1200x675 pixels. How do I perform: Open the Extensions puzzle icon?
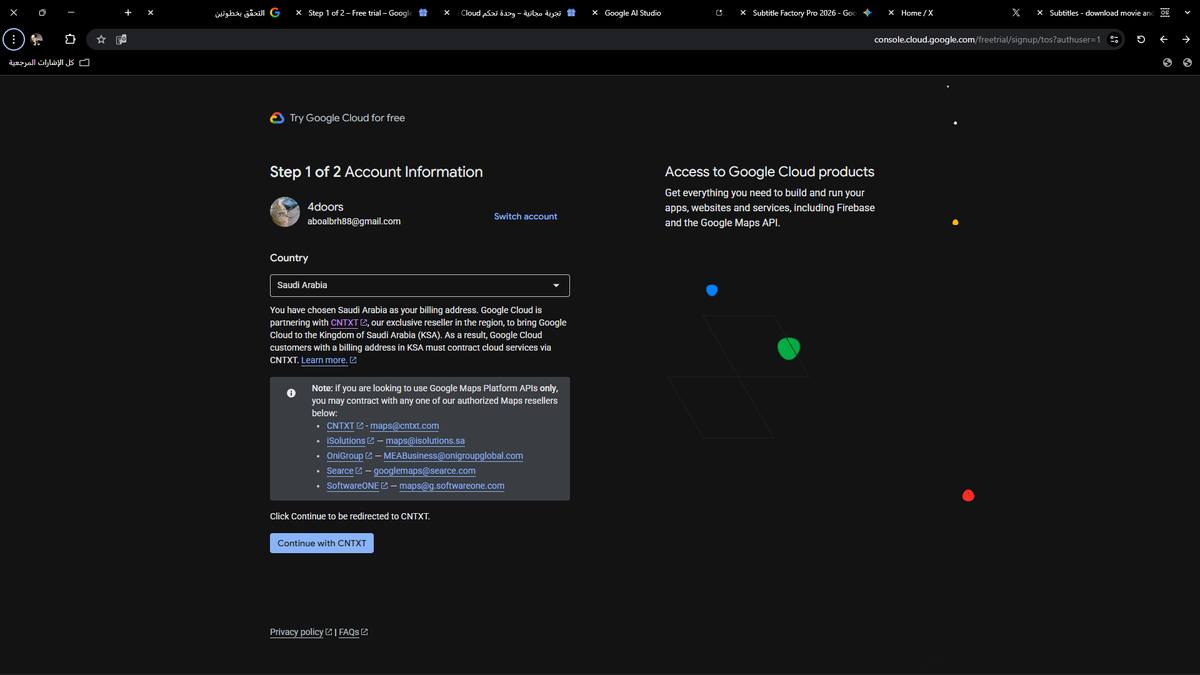(x=70, y=39)
